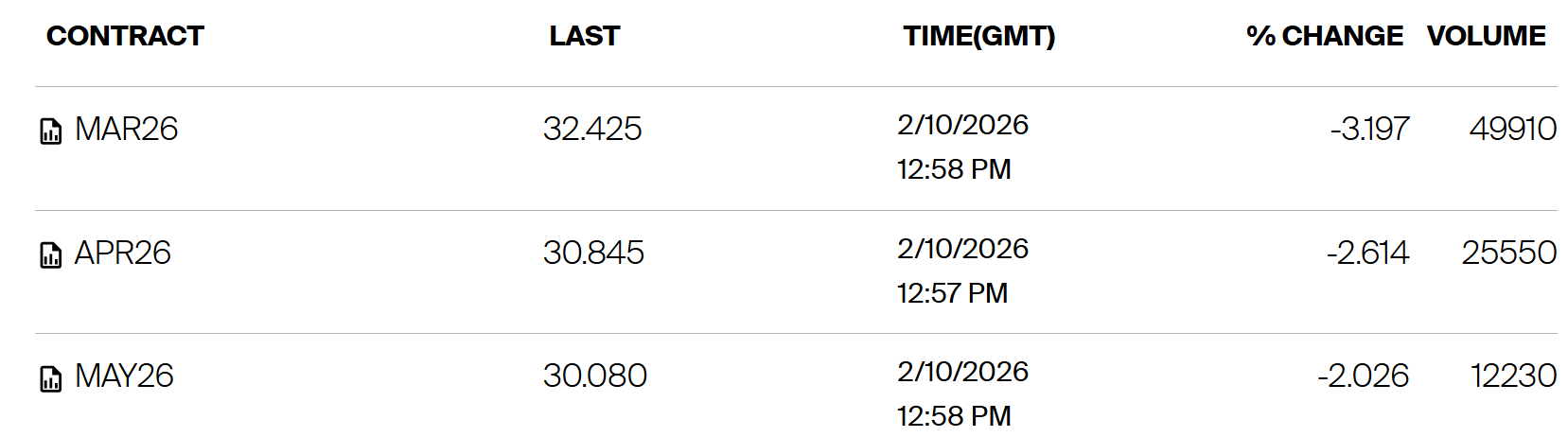Click the MAY26 volume value 12230
Image resolution: width=1568 pixels, height=437 pixels.
(1513, 376)
